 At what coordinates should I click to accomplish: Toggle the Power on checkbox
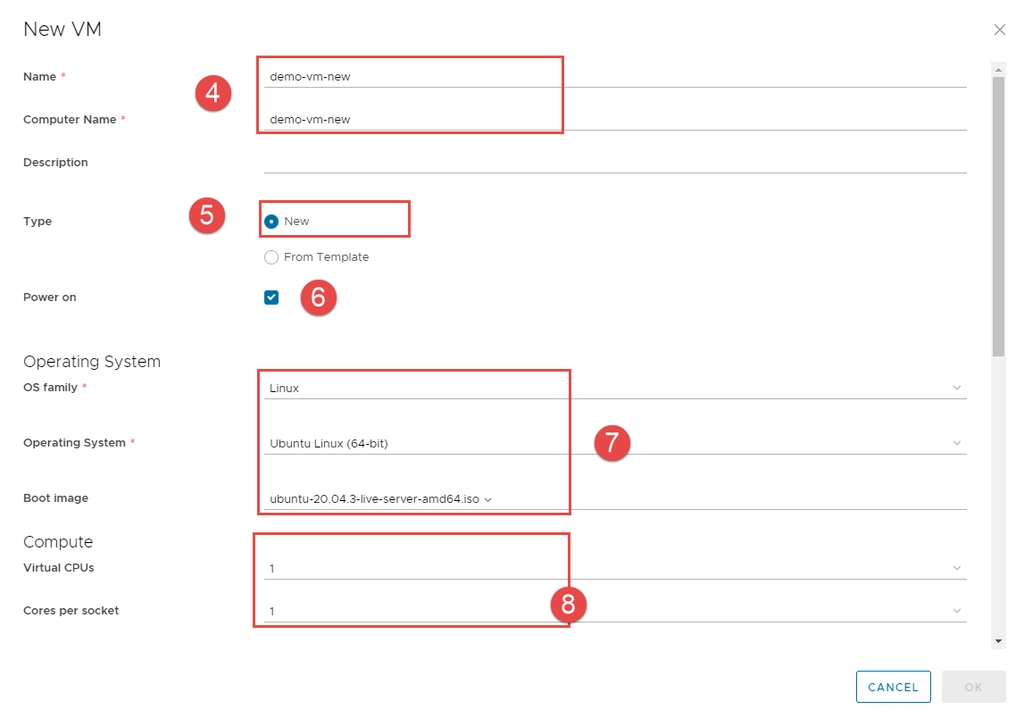(271, 297)
